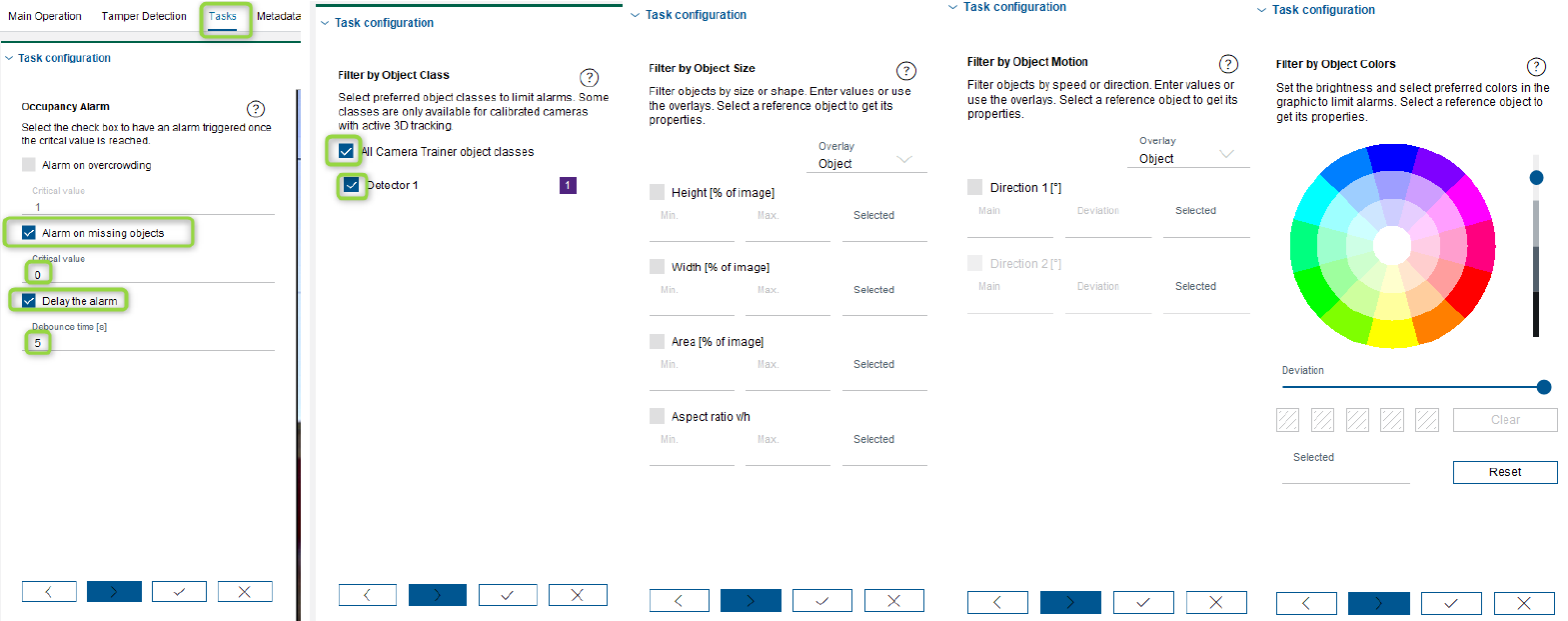Enable Height [% of image] filter

(x=657, y=192)
